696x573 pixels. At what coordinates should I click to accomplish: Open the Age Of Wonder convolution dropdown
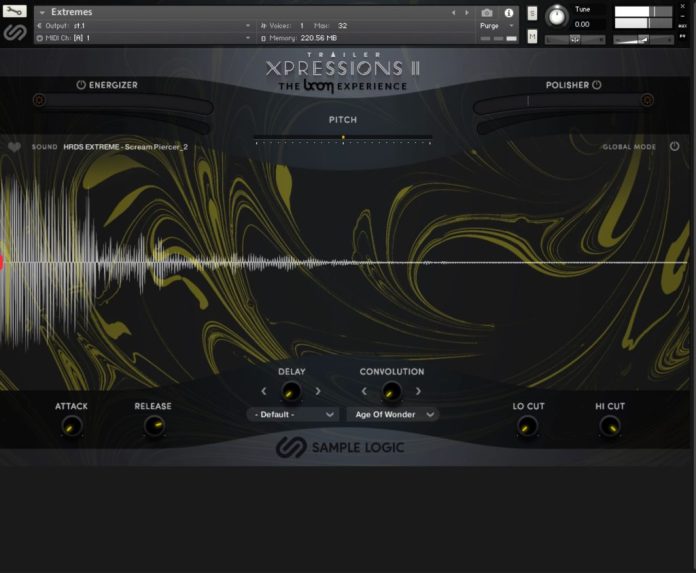click(393, 415)
